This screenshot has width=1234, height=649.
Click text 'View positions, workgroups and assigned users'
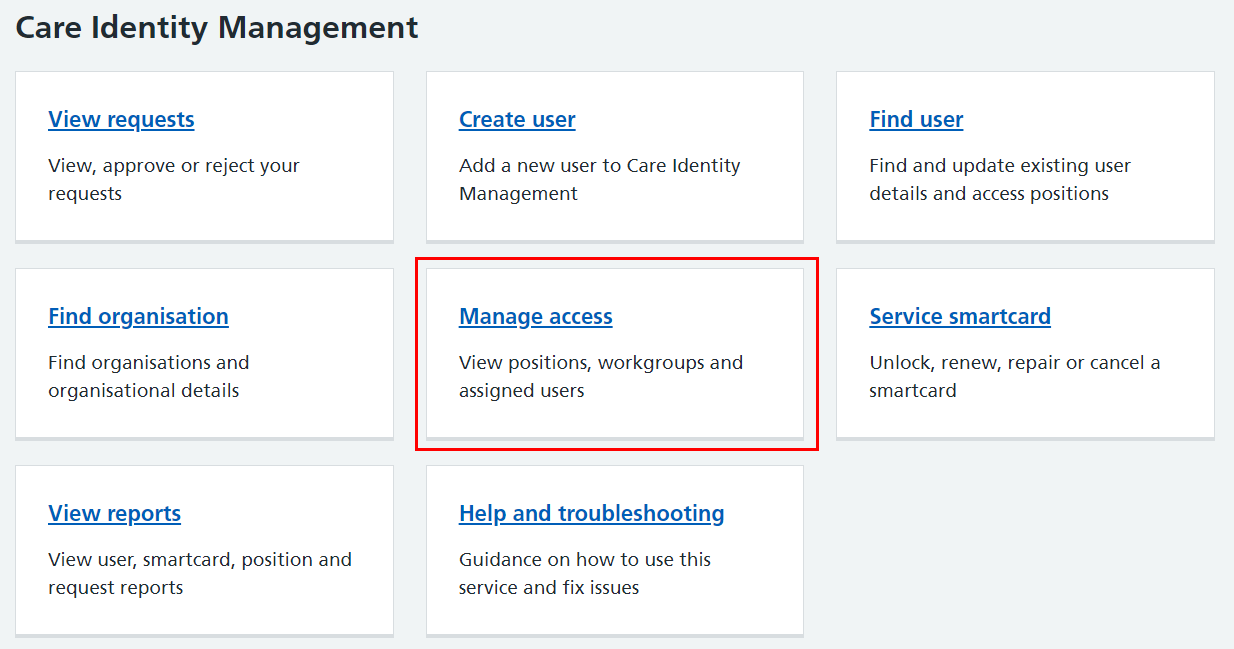pyautogui.click(x=601, y=377)
